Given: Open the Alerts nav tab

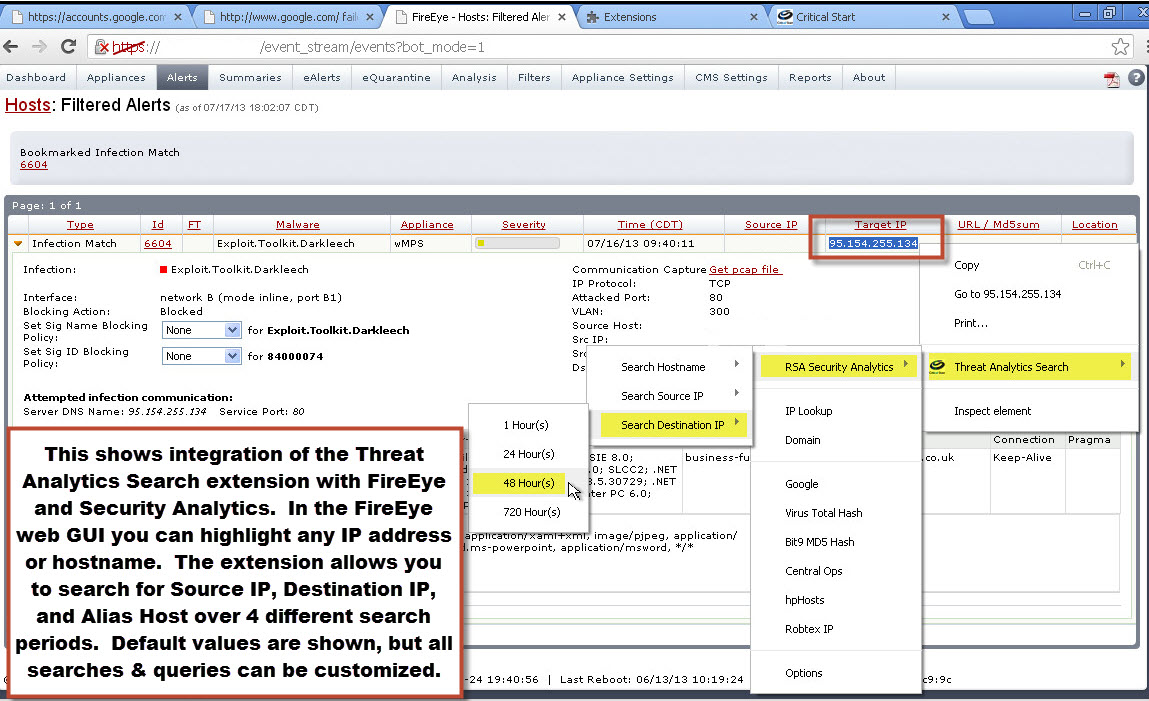Looking at the screenshot, I should pos(182,77).
